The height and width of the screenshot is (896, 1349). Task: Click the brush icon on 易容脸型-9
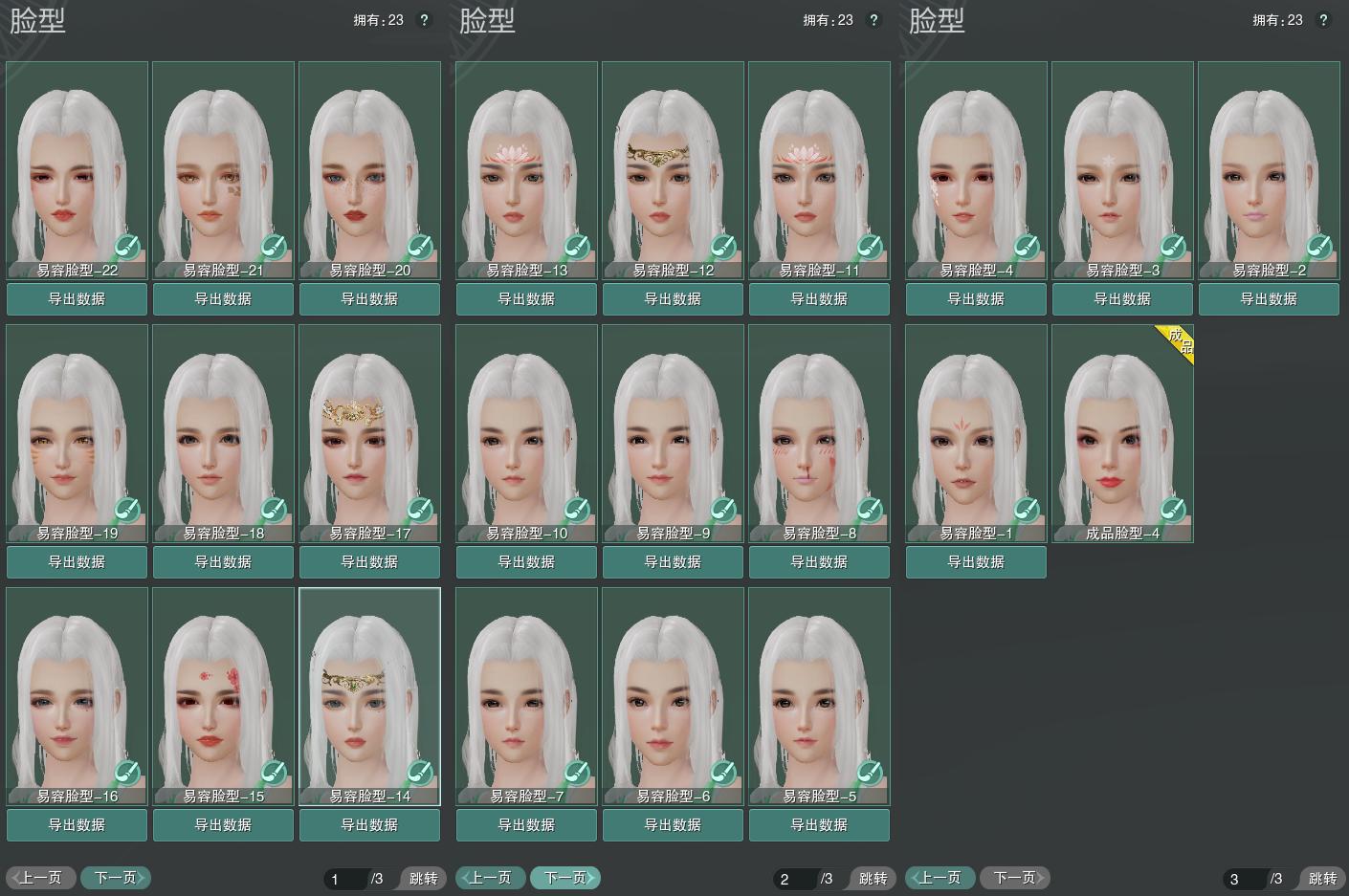[723, 511]
